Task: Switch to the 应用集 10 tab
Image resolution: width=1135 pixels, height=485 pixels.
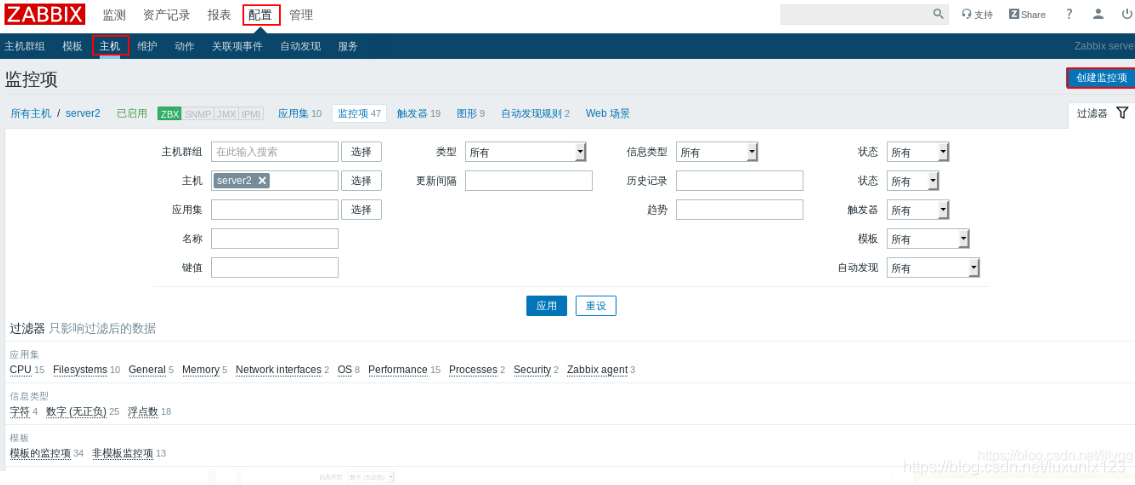Action: coord(300,114)
